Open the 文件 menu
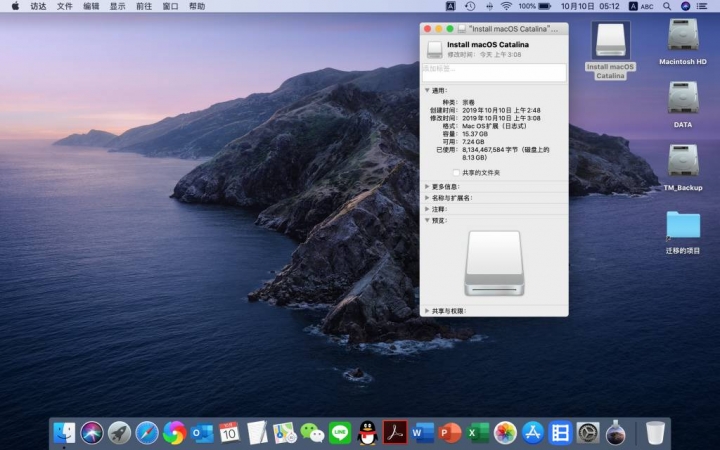720x450 pixels. (65, 6)
